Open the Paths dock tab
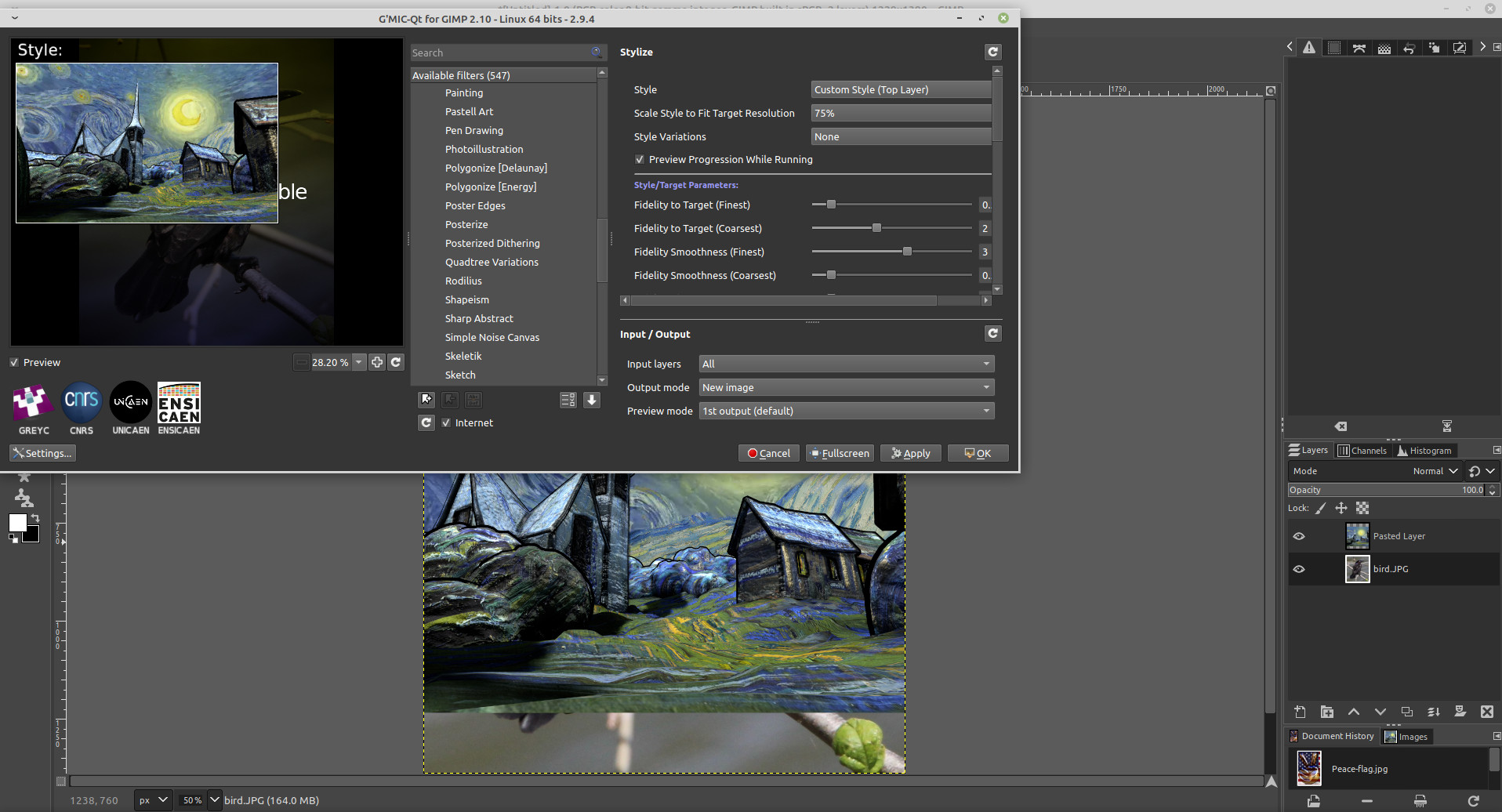Screen dimensions: 1502x812 (1359, 48)
